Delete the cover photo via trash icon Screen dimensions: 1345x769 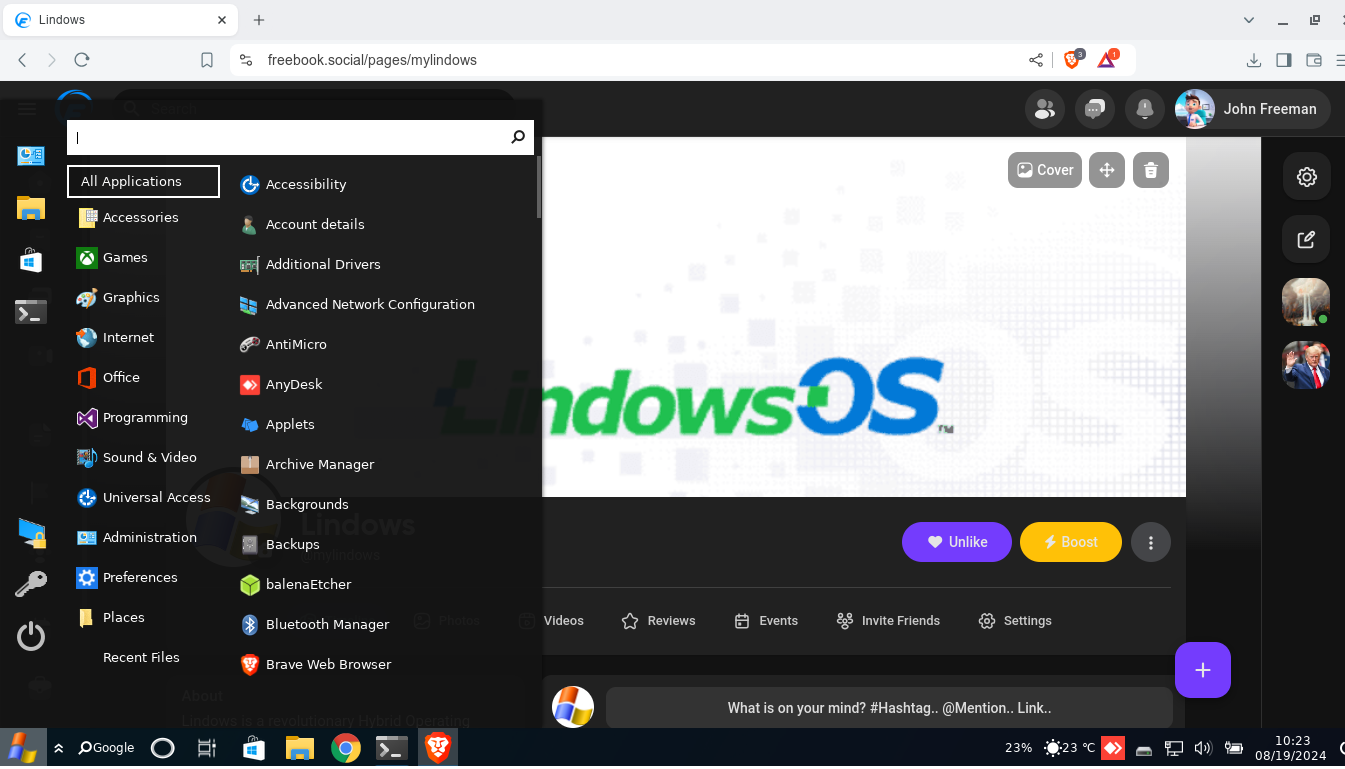(1151, 170)
